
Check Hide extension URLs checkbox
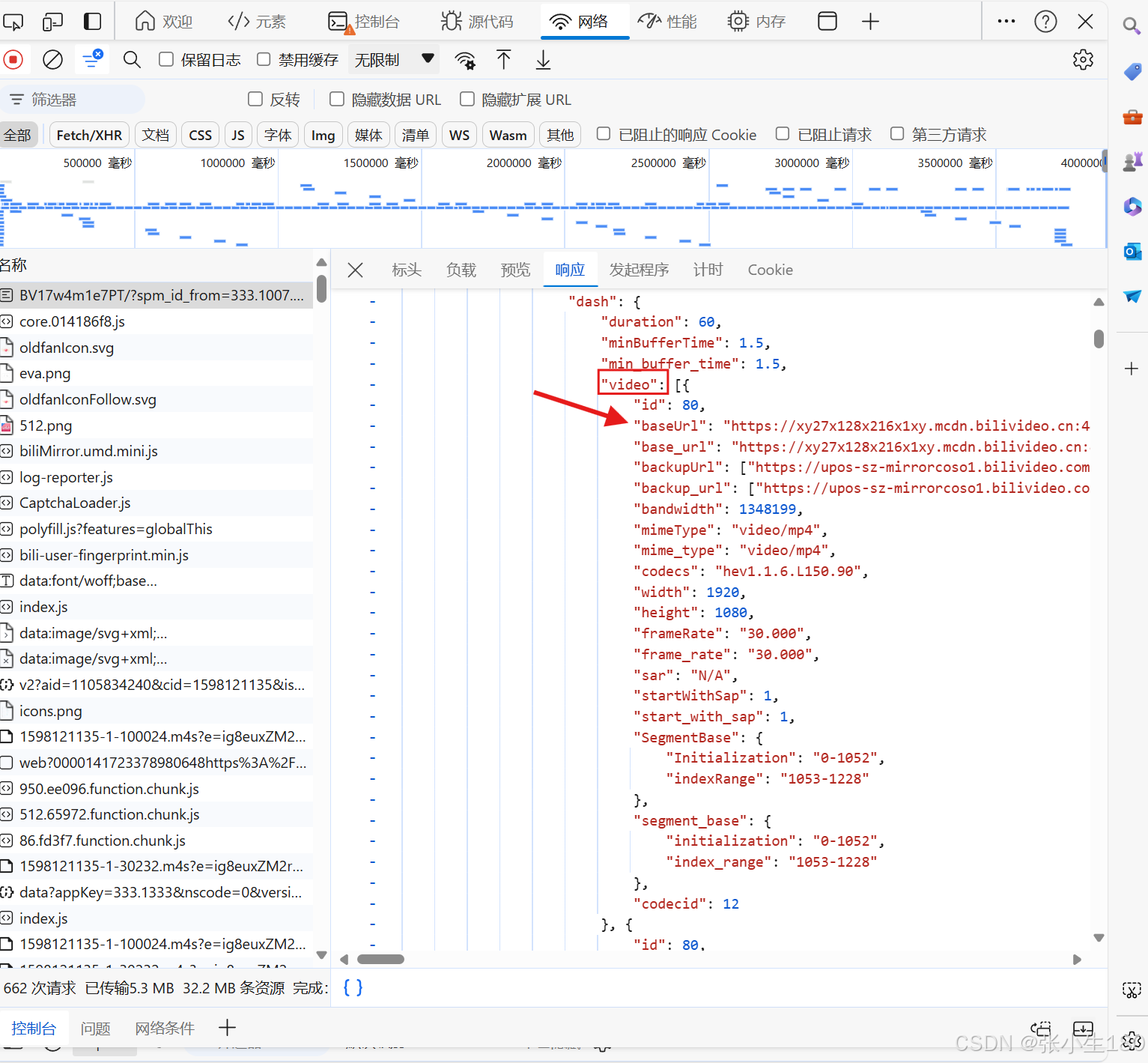click(x=467, y=99)
